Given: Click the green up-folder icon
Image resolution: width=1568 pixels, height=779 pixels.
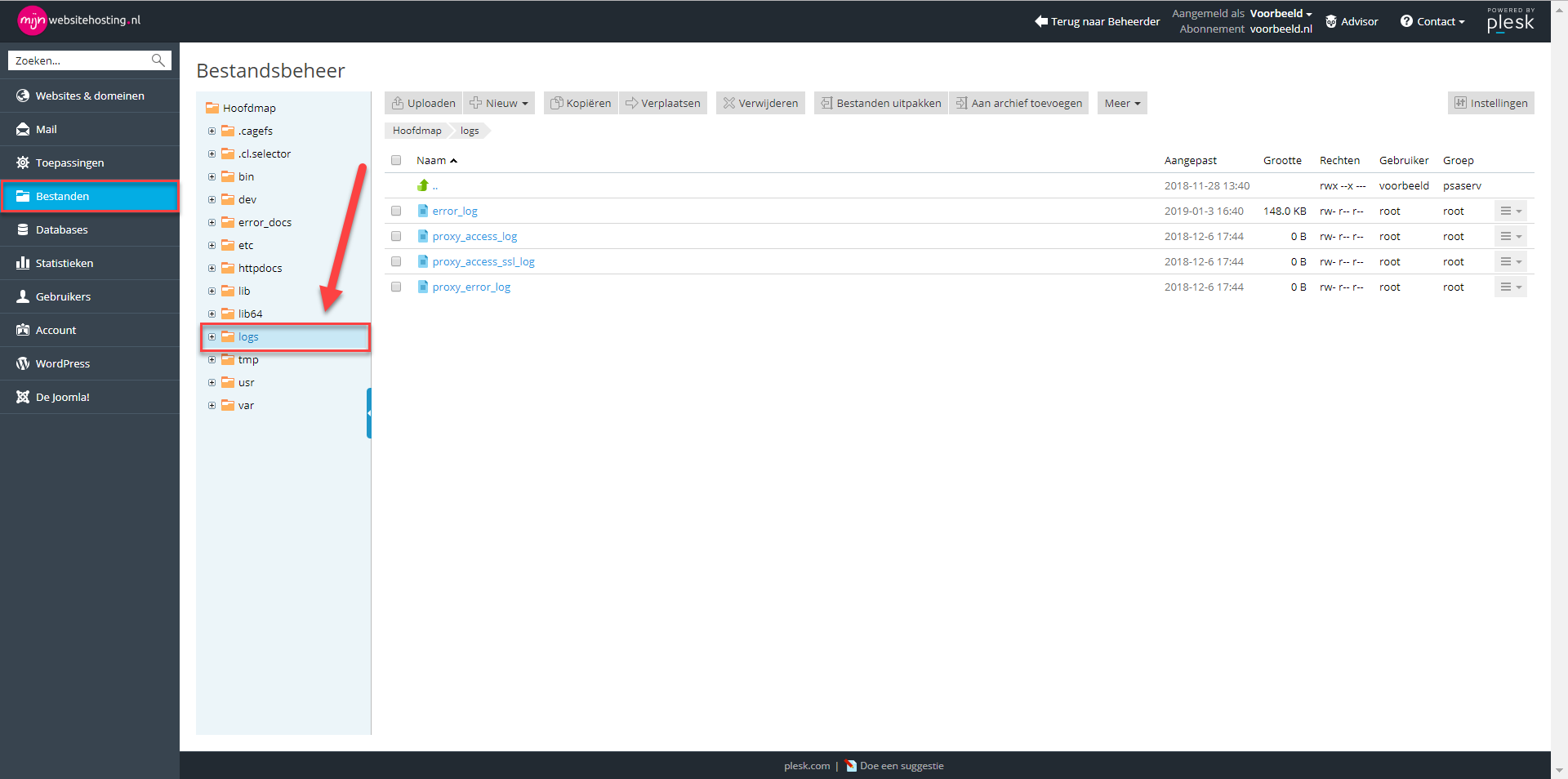Looking at the screenshot, I should [x=423, y=185].
